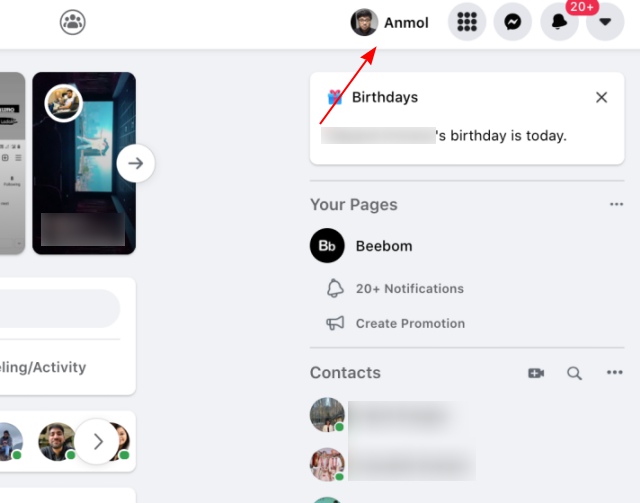Click the Birthdays gift icon
This screenshot has height=503, width=640.
point(335,97)
